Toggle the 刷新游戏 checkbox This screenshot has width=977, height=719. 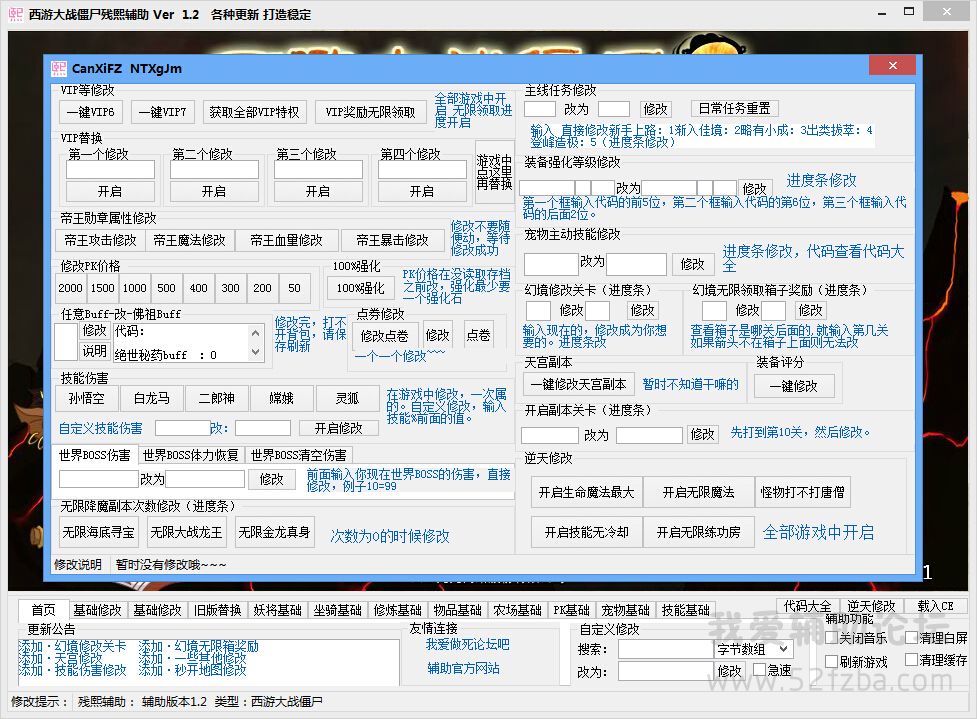point(832,661)
